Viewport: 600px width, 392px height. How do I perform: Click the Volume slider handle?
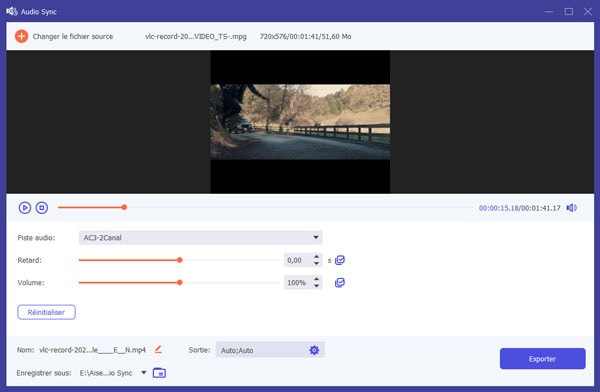click(x=179, y=283)
